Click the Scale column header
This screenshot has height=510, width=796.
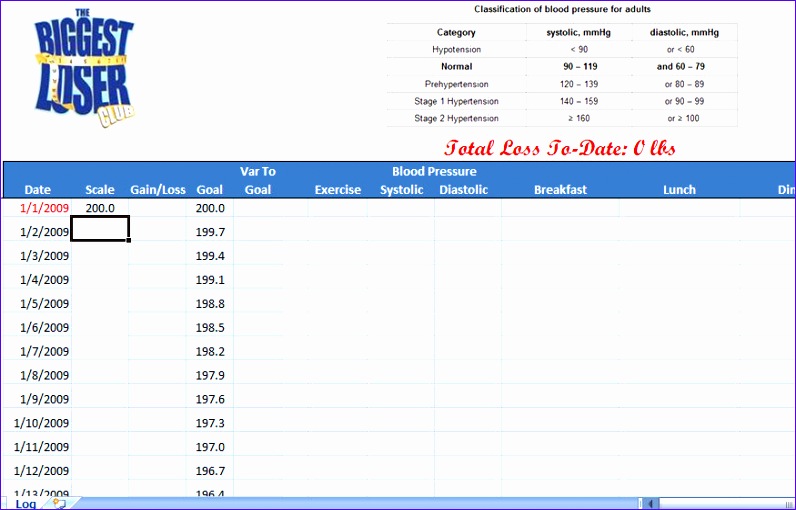[x=100, y=189]
